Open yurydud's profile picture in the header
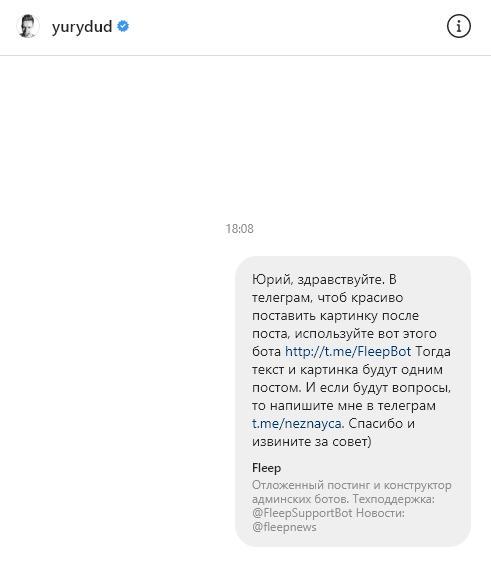Viewport: 491px width, 569px height. (x=28, y=26)
